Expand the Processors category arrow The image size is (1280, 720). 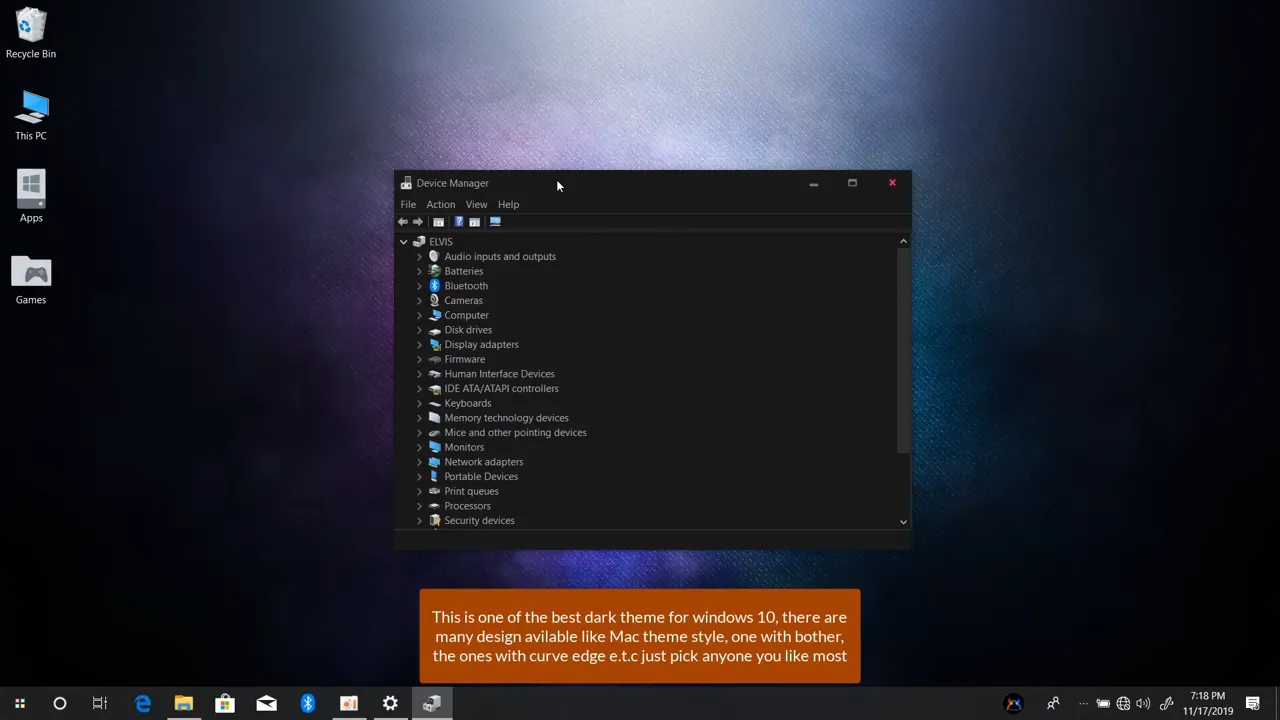419,506
